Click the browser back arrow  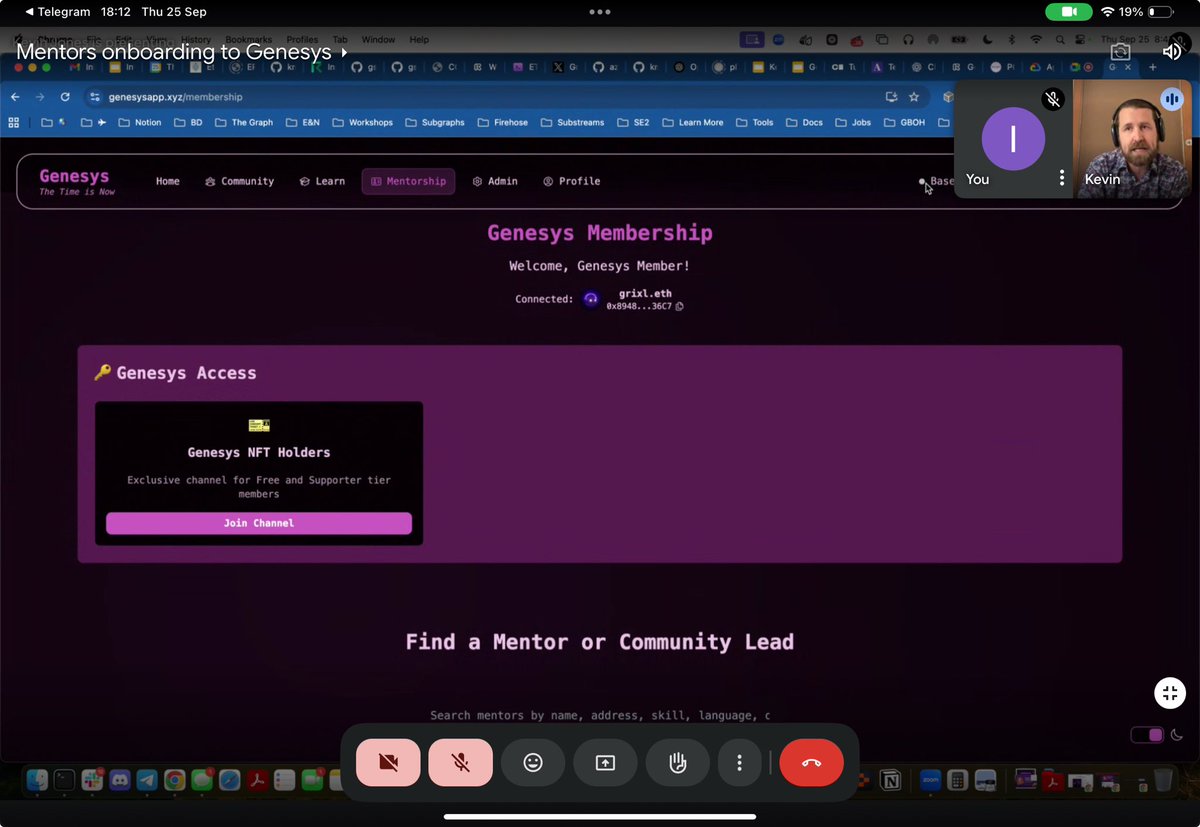click(x=15, y=97)
